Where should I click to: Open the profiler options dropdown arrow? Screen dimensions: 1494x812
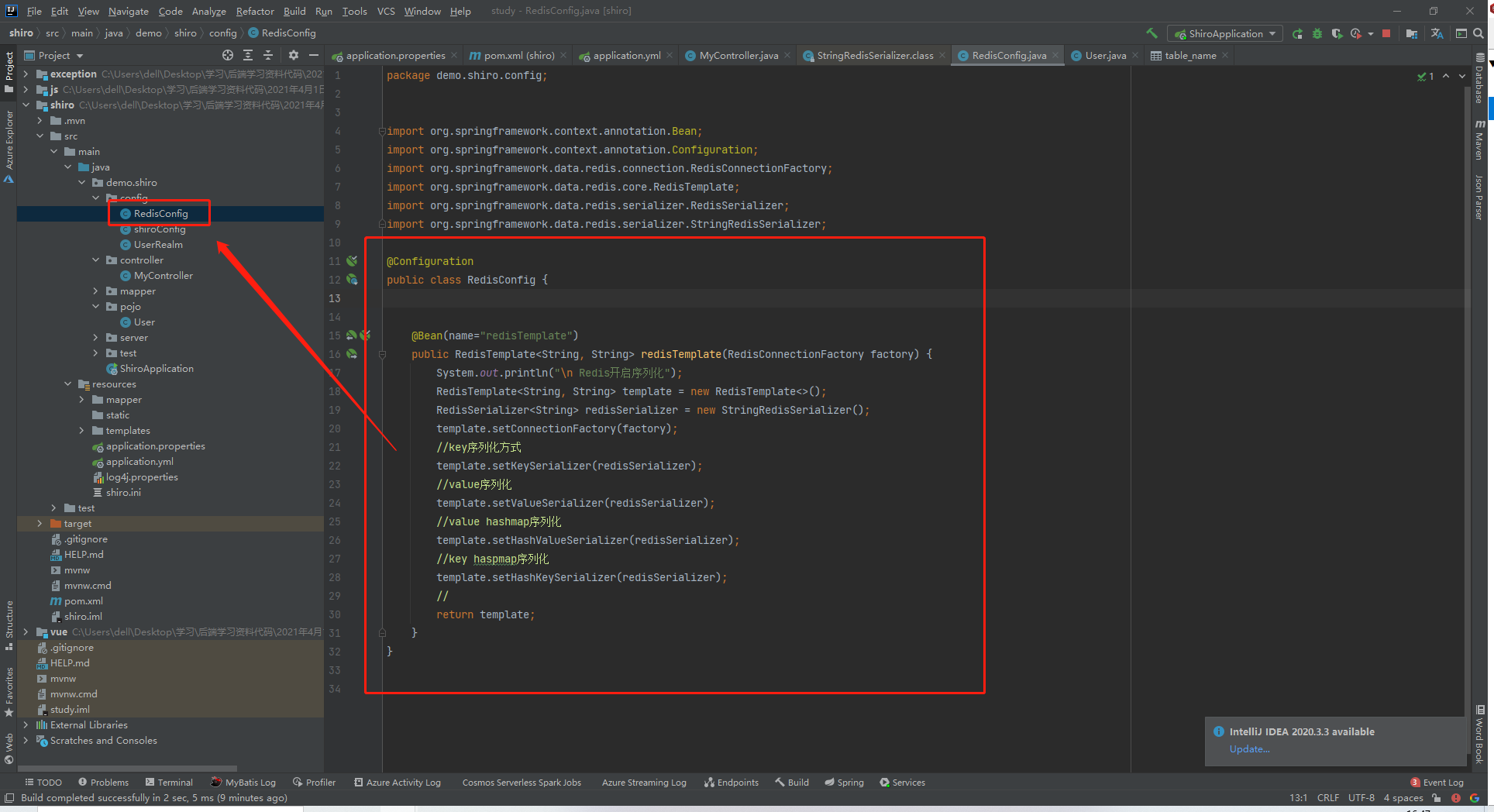click(x=1370, y=33)
